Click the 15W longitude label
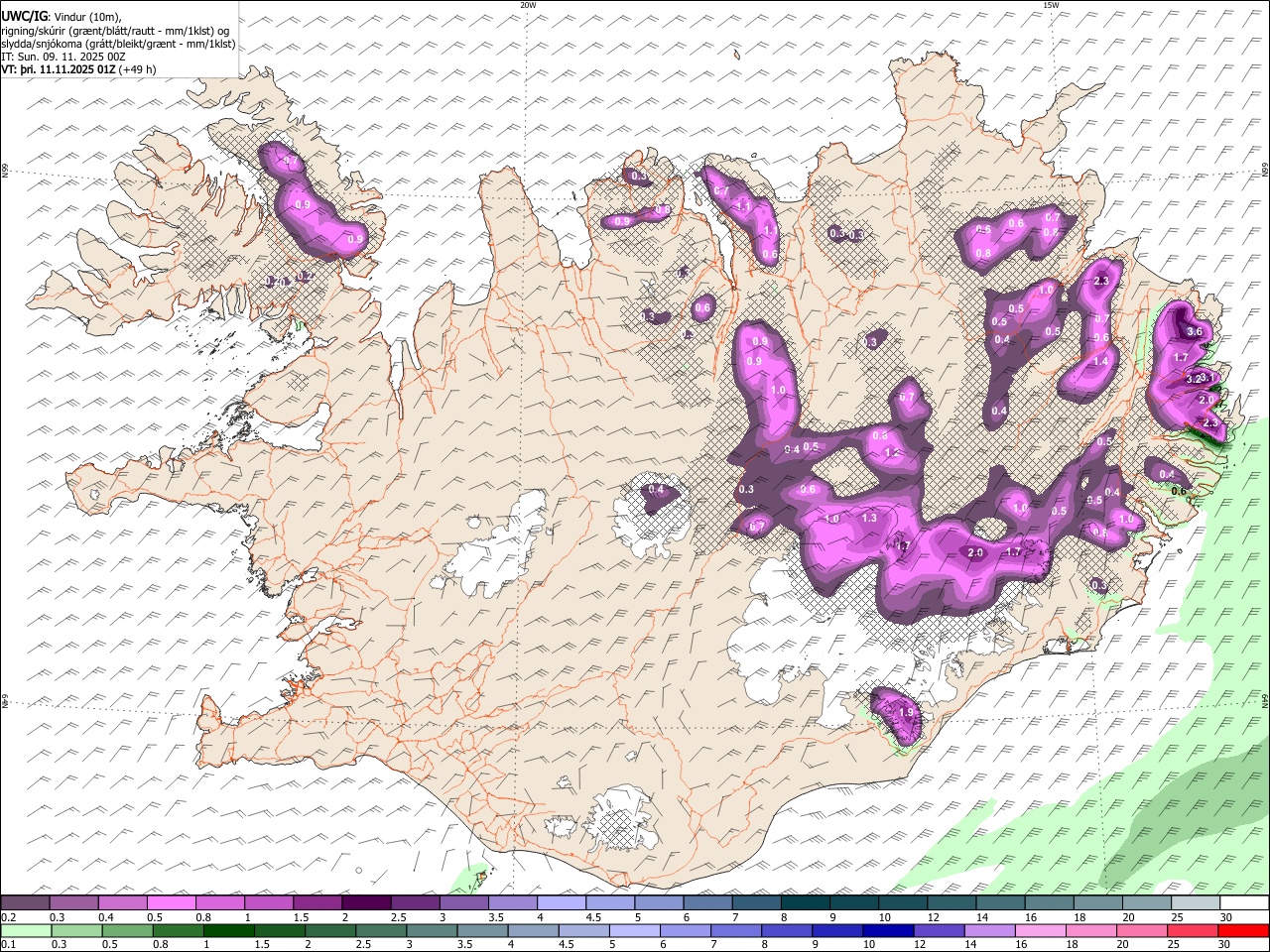The image size is (1270, 952). 1051,5
